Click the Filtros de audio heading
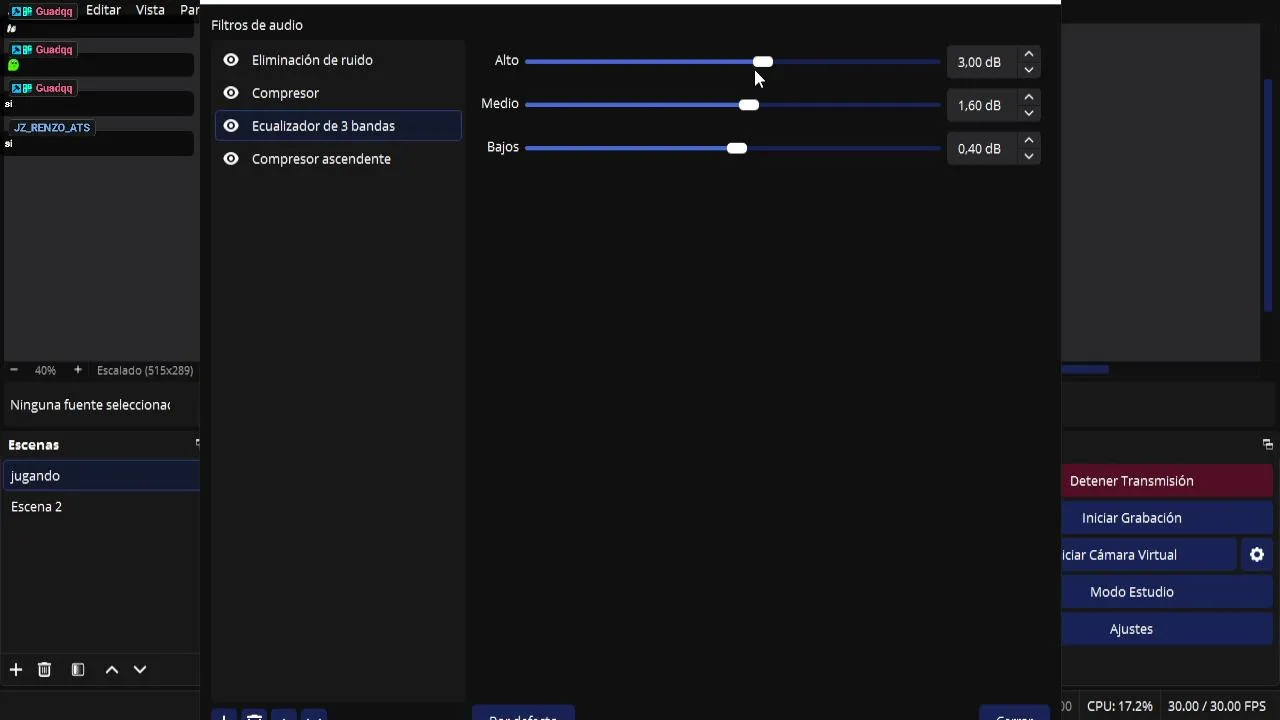Screen dimensions: 1280x720 coord(257,25)
